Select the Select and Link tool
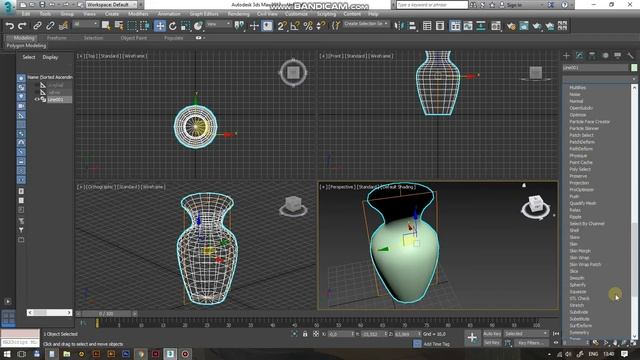The image size is (640, 360). (x=37, y=26)
